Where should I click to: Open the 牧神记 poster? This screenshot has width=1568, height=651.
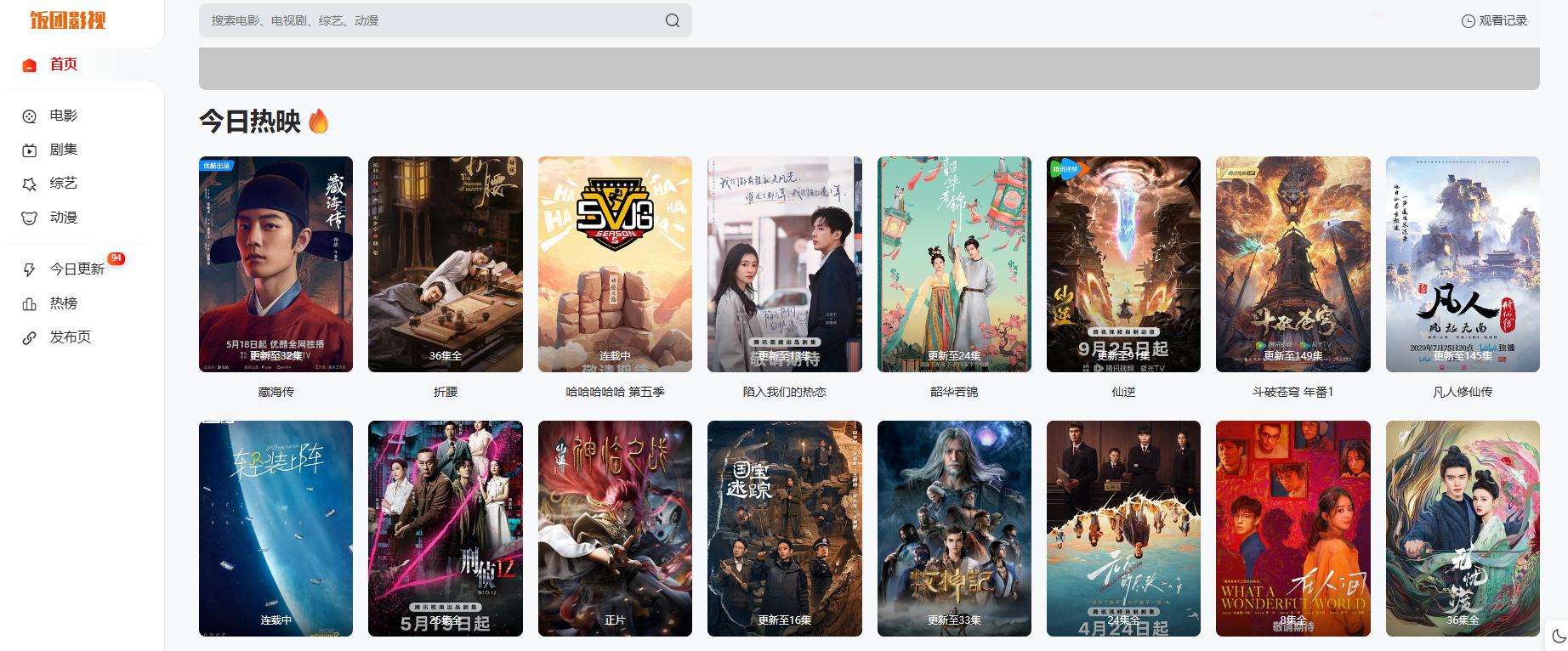tap(954, 529)
